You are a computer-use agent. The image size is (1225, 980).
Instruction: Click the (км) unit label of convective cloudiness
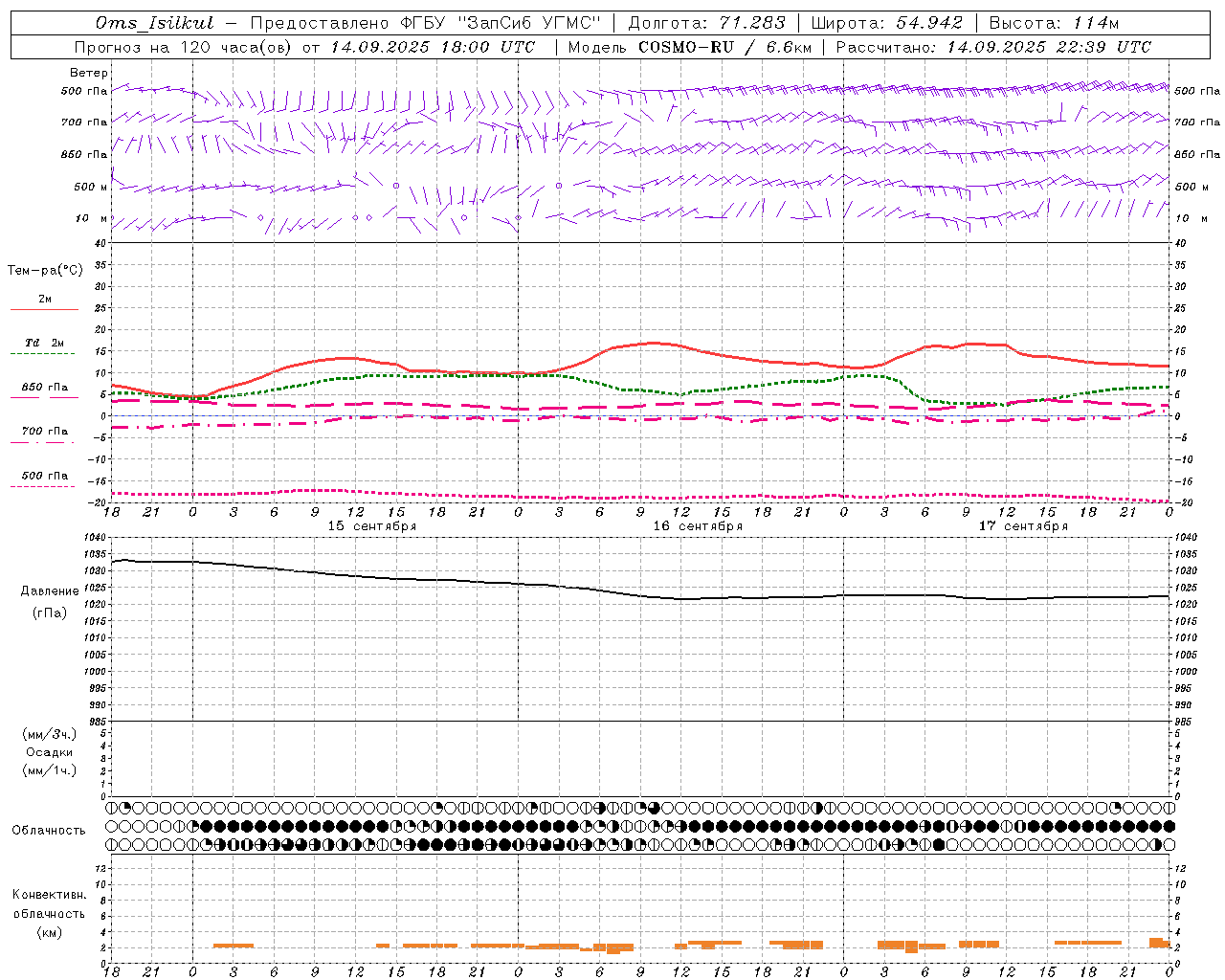click(x=49, y=931)
